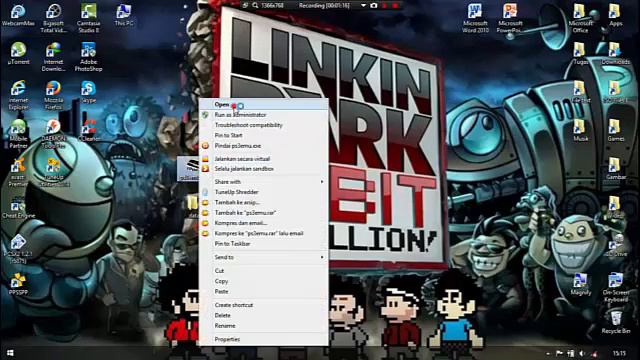The image size is (640, 360).
Task: Open Properties from the context menu
Action: click(264, 339)
